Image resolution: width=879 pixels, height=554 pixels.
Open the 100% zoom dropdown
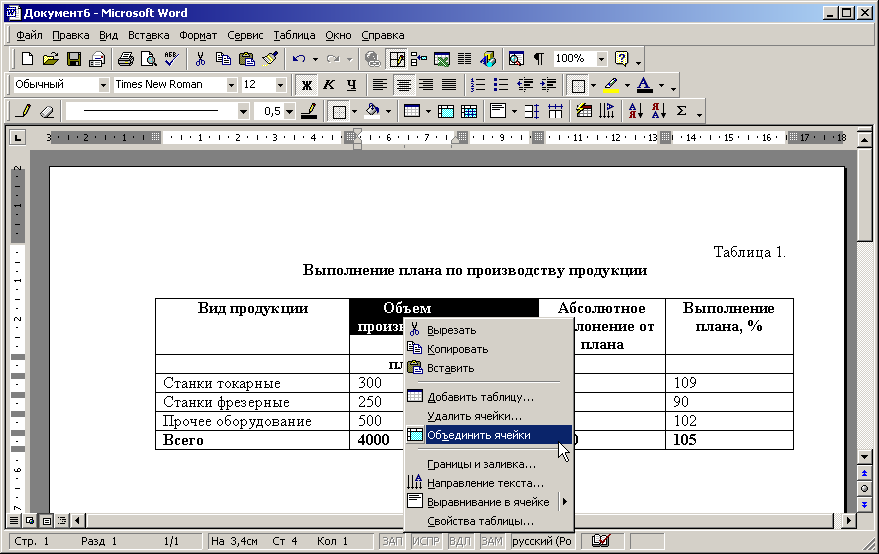[x=601, y=59]
